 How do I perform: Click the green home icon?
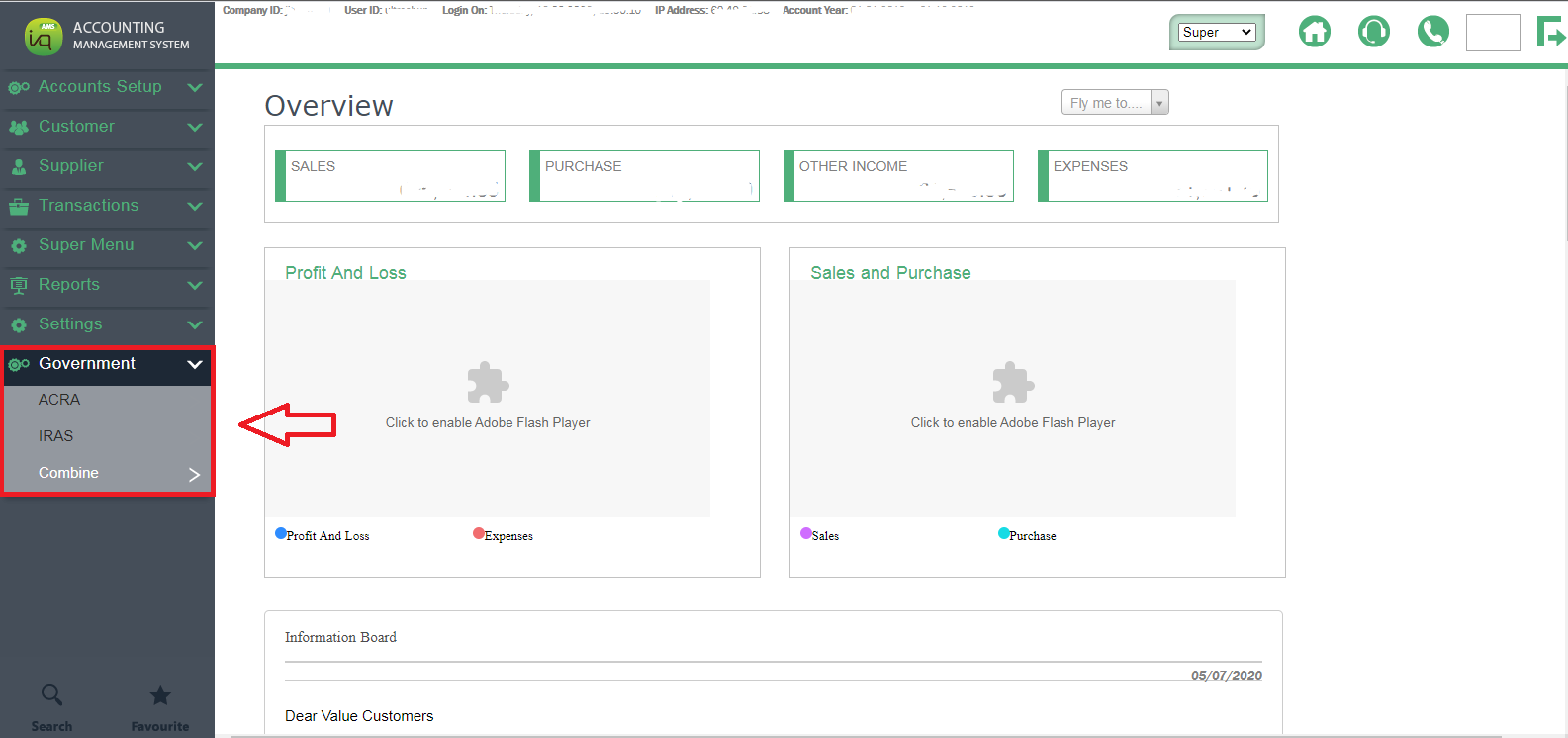1314,32
